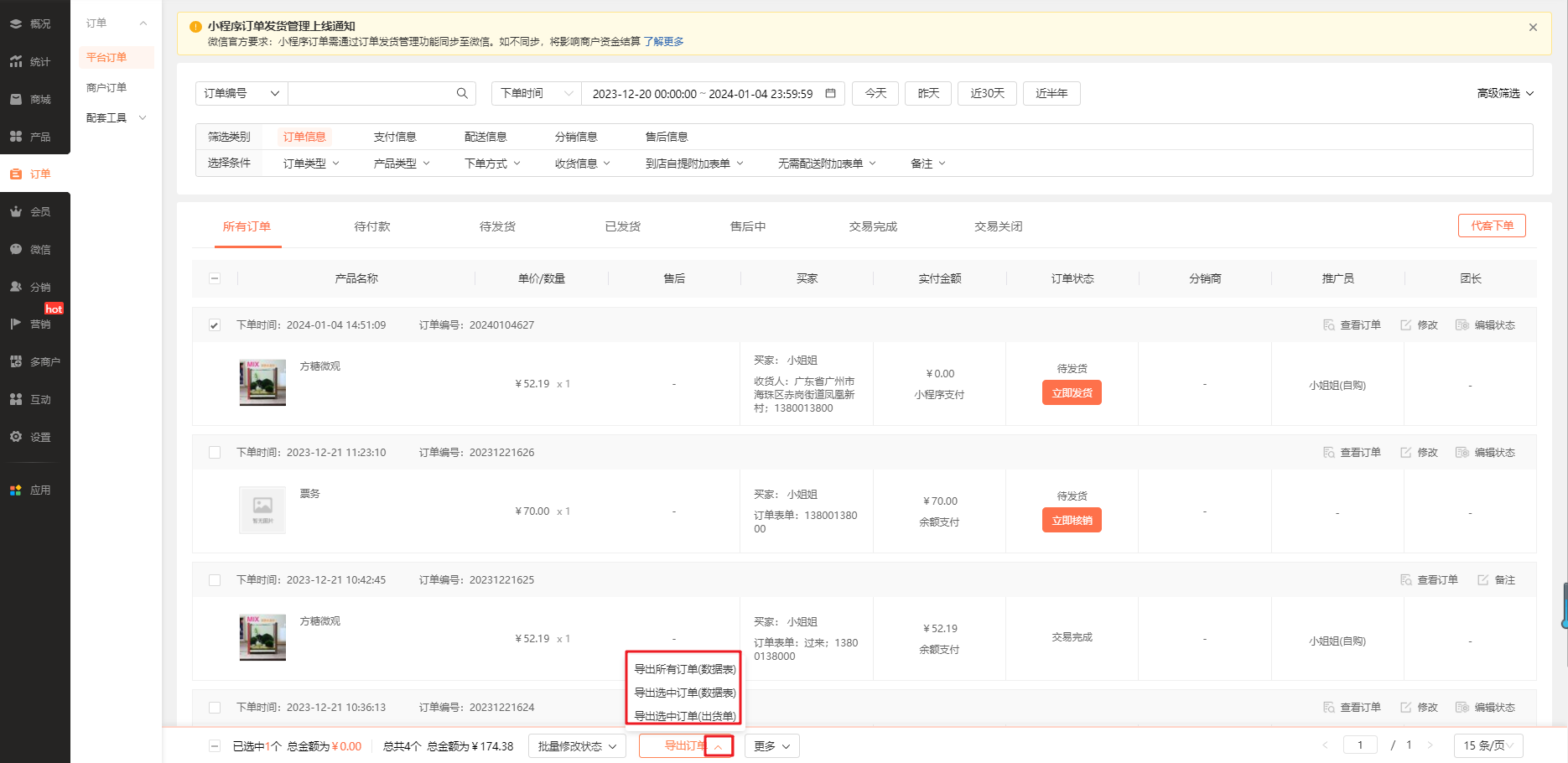The width and height of the screenshot is (1568, 763).
Task: Open the 多商户 multi-merchant sidebar icon
Action: 16,361
